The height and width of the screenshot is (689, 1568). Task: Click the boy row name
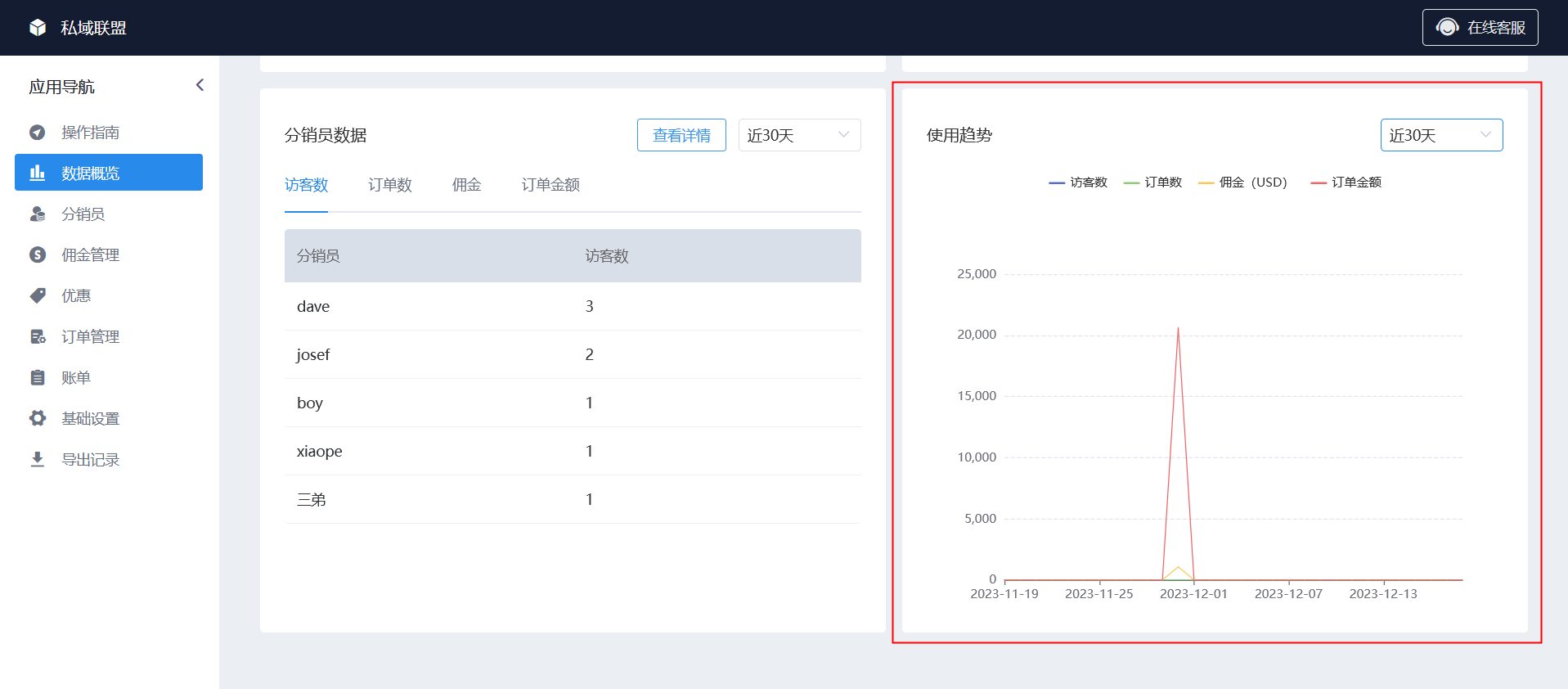[x=310, y=403]
